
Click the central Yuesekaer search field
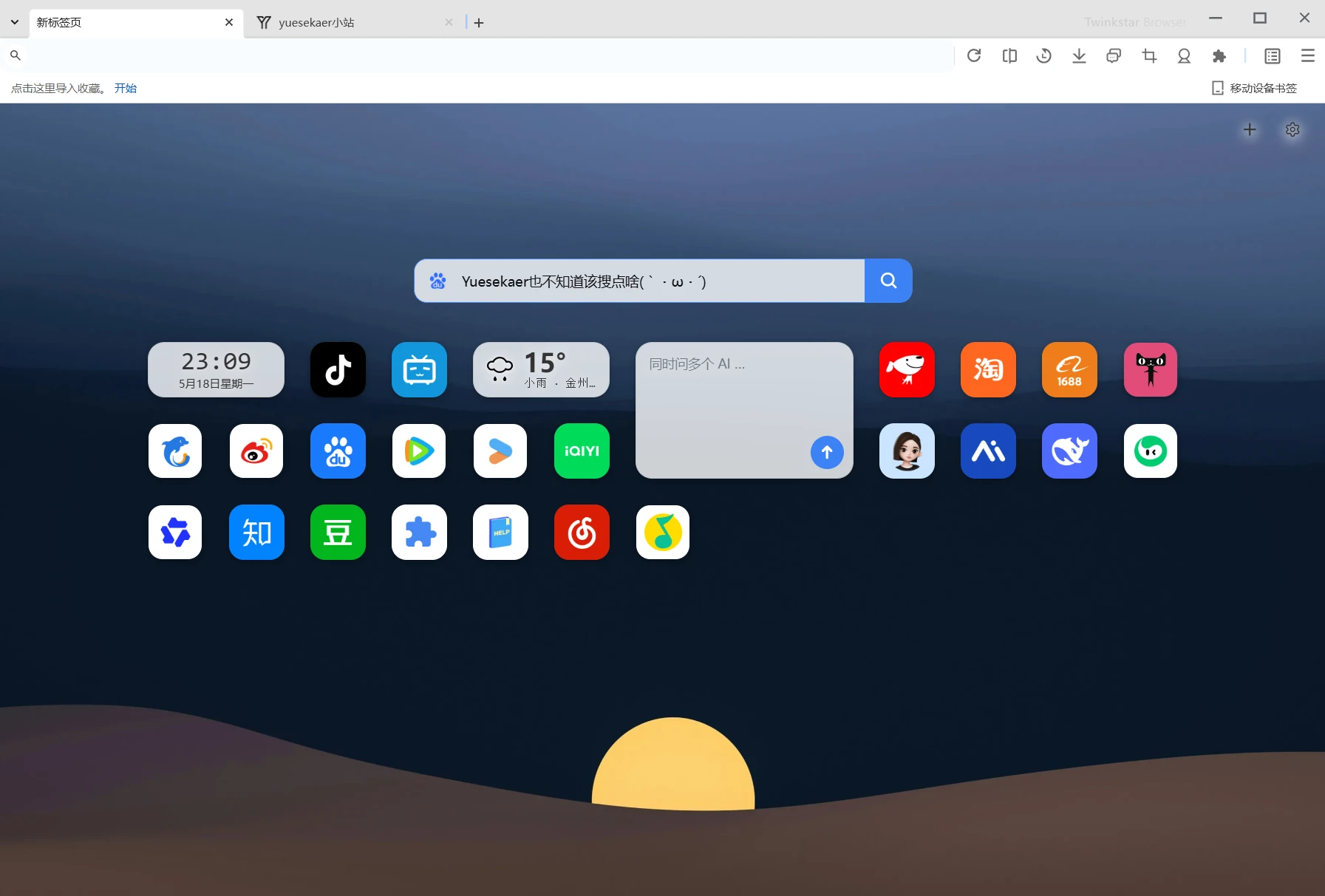coord(639,281)
